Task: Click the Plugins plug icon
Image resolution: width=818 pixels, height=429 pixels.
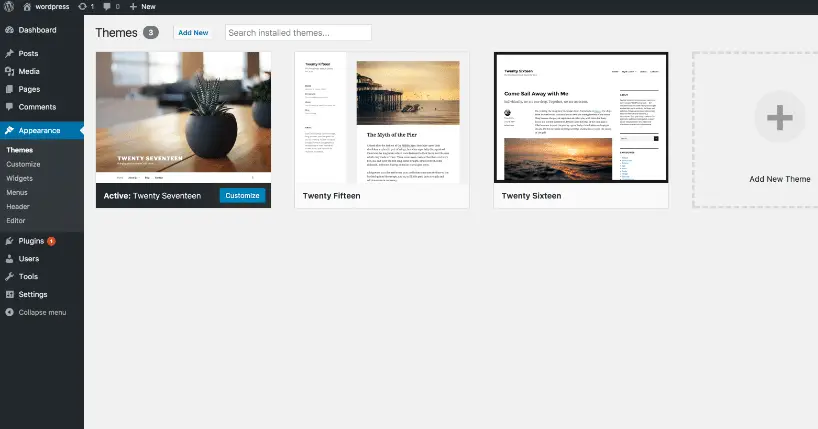Action: click(x=9, y=241)
